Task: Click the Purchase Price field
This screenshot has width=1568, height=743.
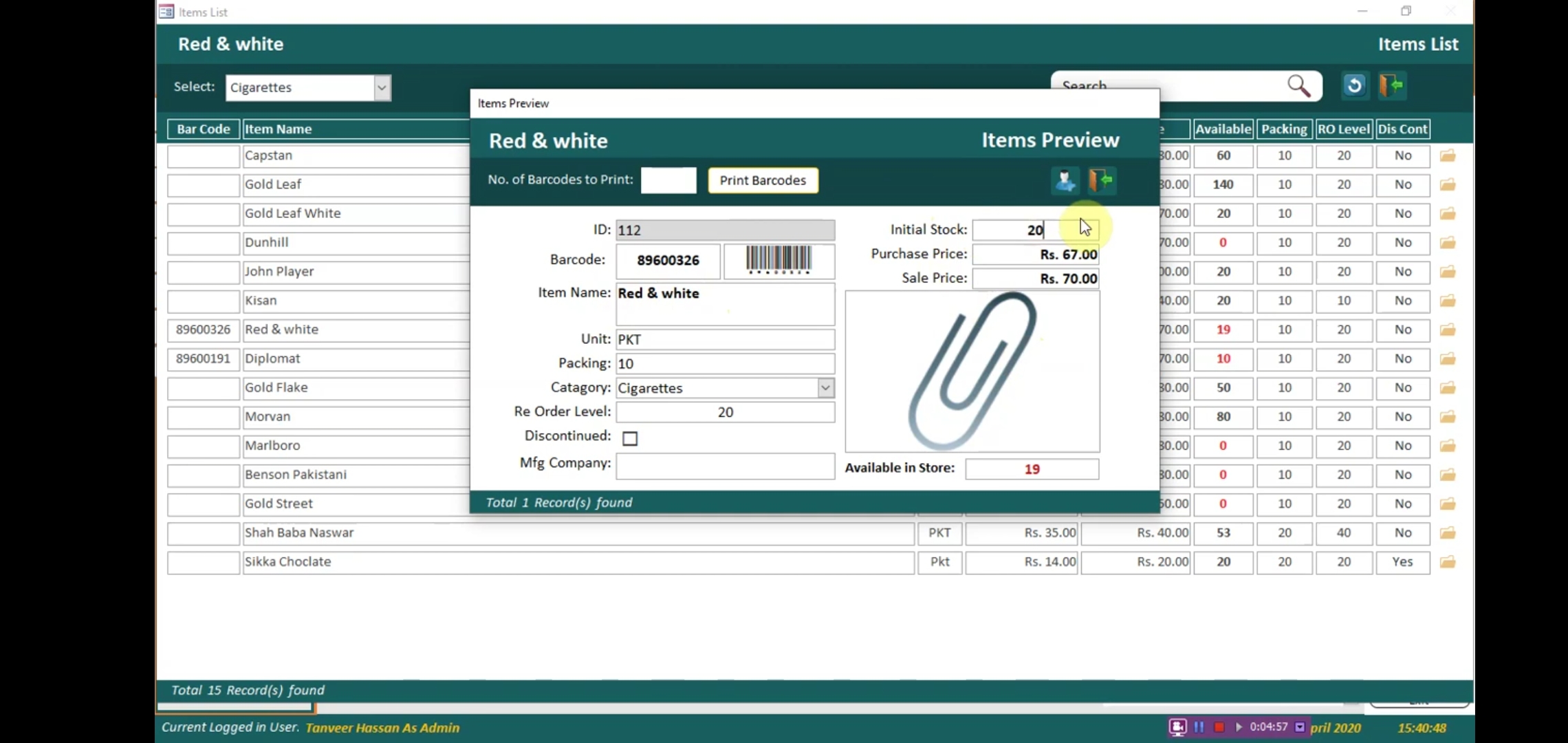Action: click(1035, 255)
